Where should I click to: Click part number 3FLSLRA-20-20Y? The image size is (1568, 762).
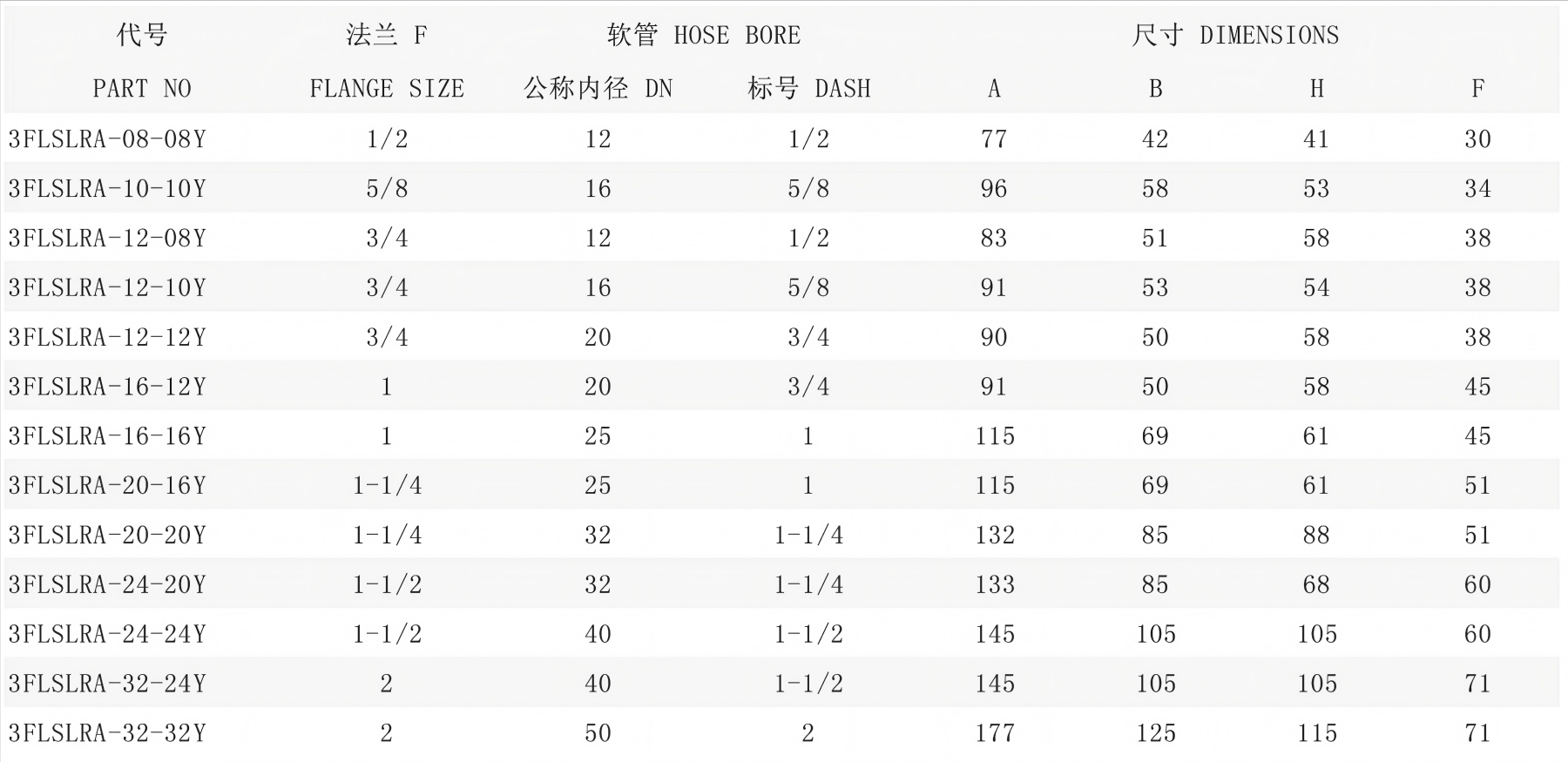coord(107,536)
